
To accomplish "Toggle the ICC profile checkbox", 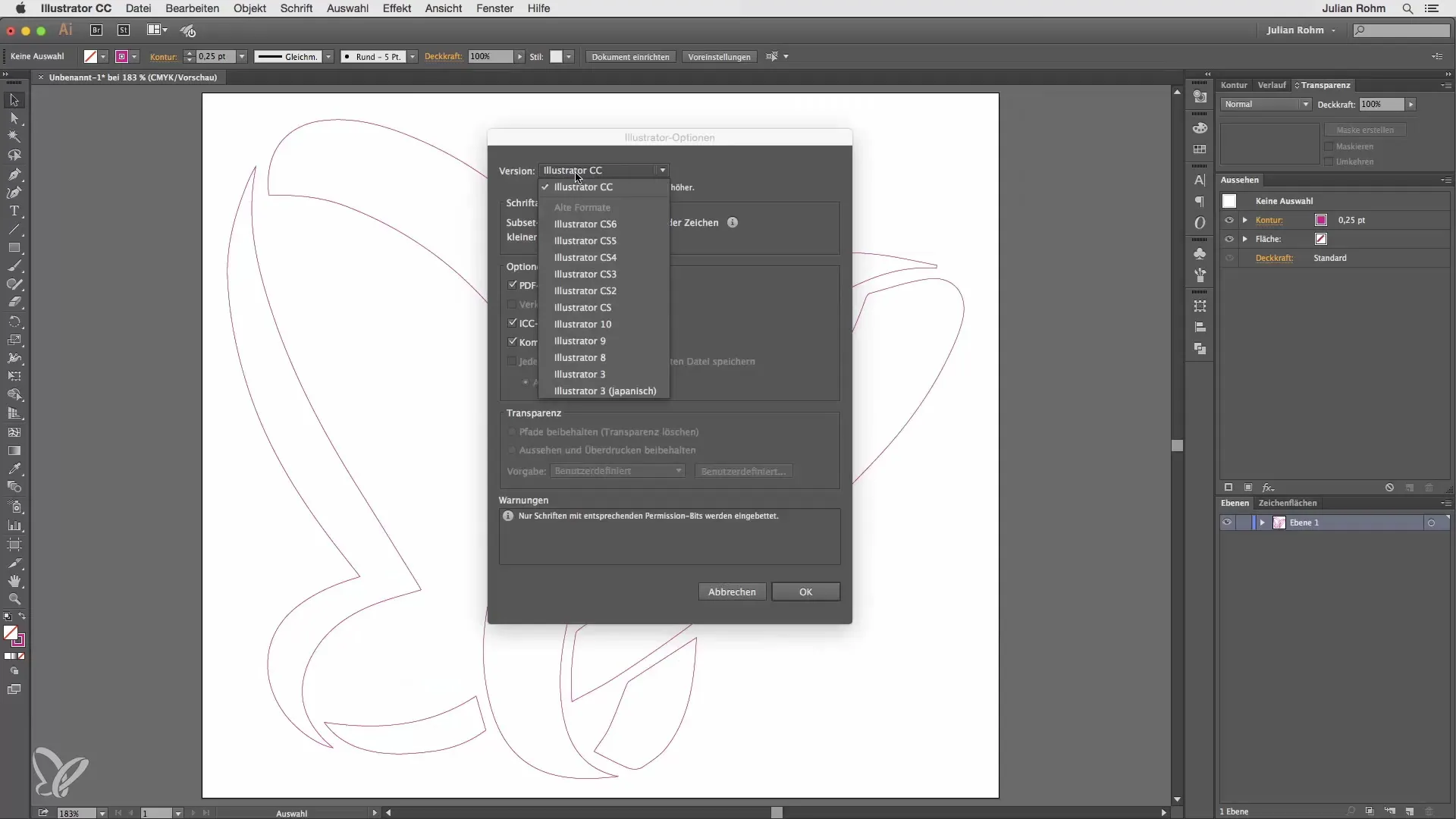I will (x=513, y=323).
